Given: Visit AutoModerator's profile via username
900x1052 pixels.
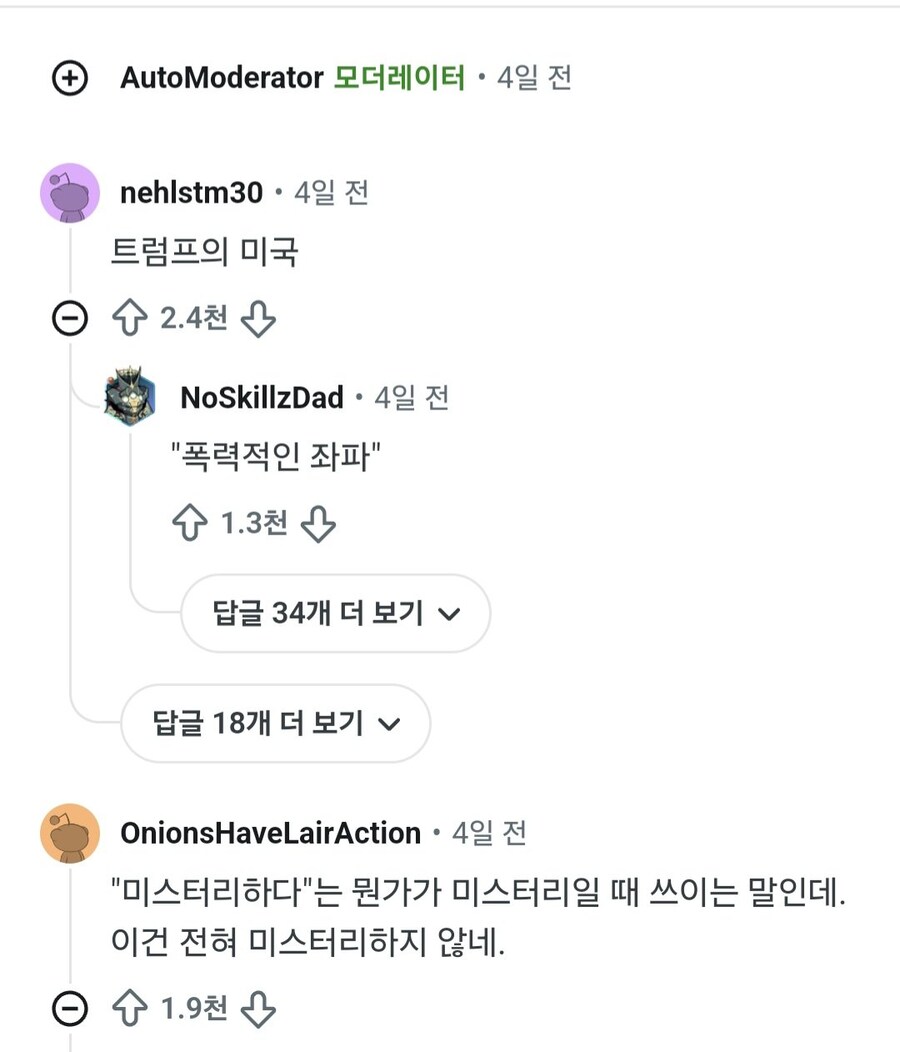Looking at the screenshot, I should 221,78.
